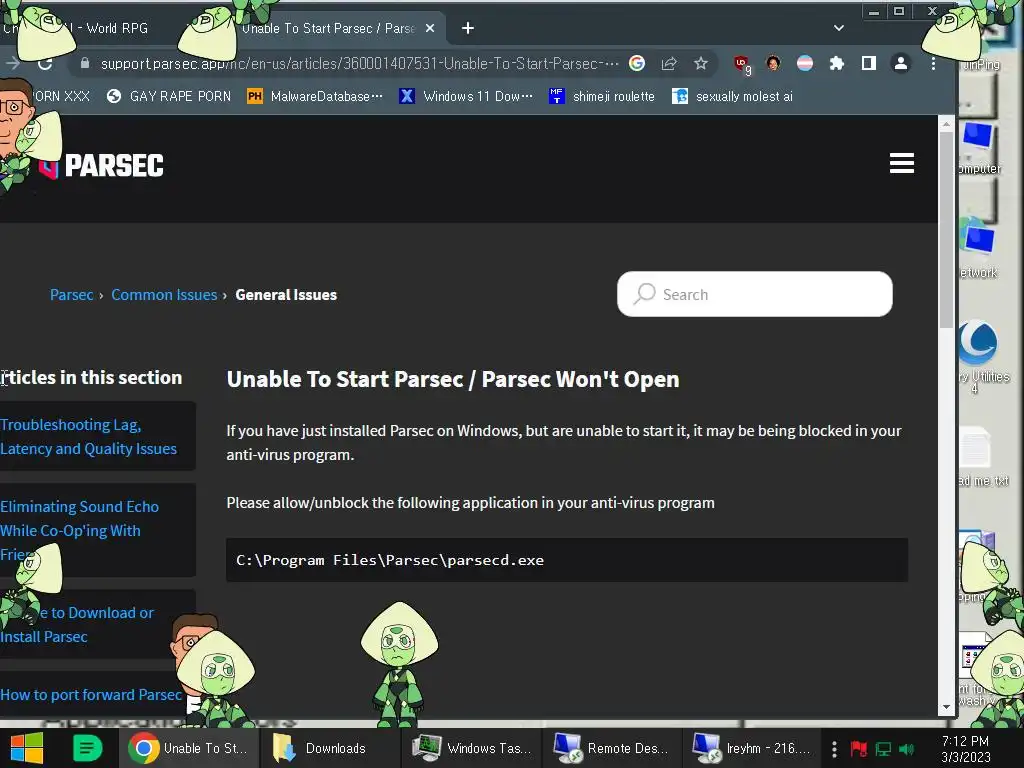Open the Windows Start button

pos(27,748)
